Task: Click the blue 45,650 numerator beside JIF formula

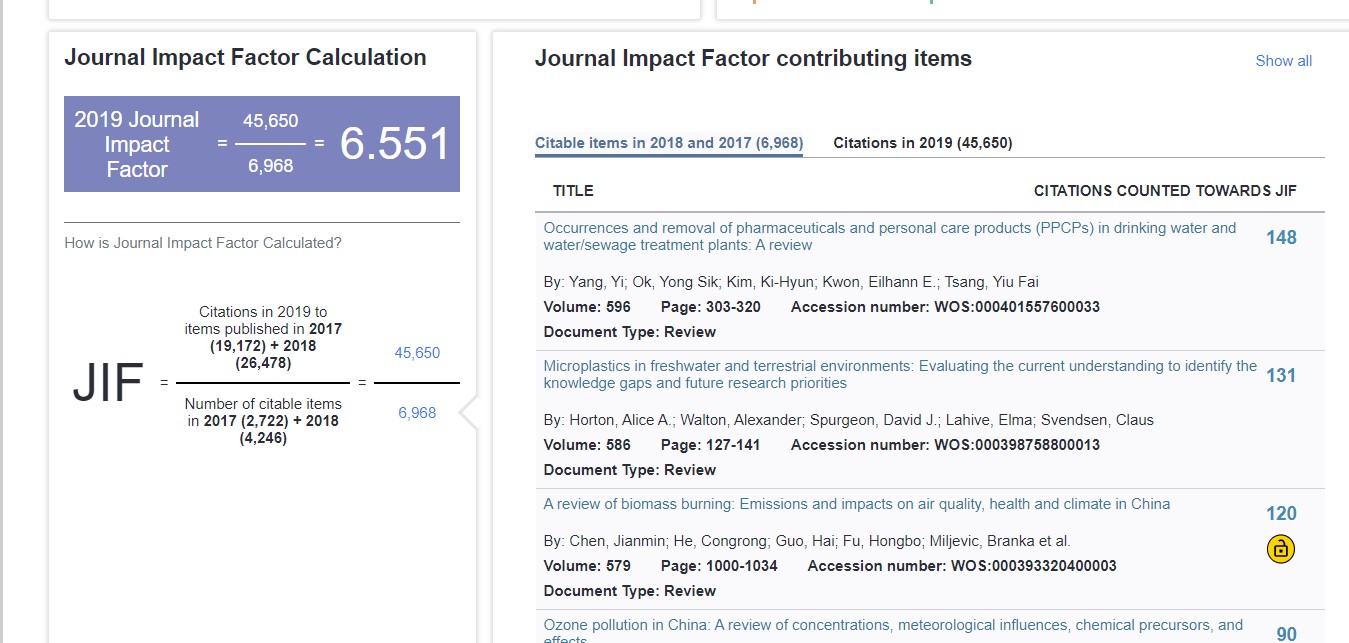Action: point(417,353)
